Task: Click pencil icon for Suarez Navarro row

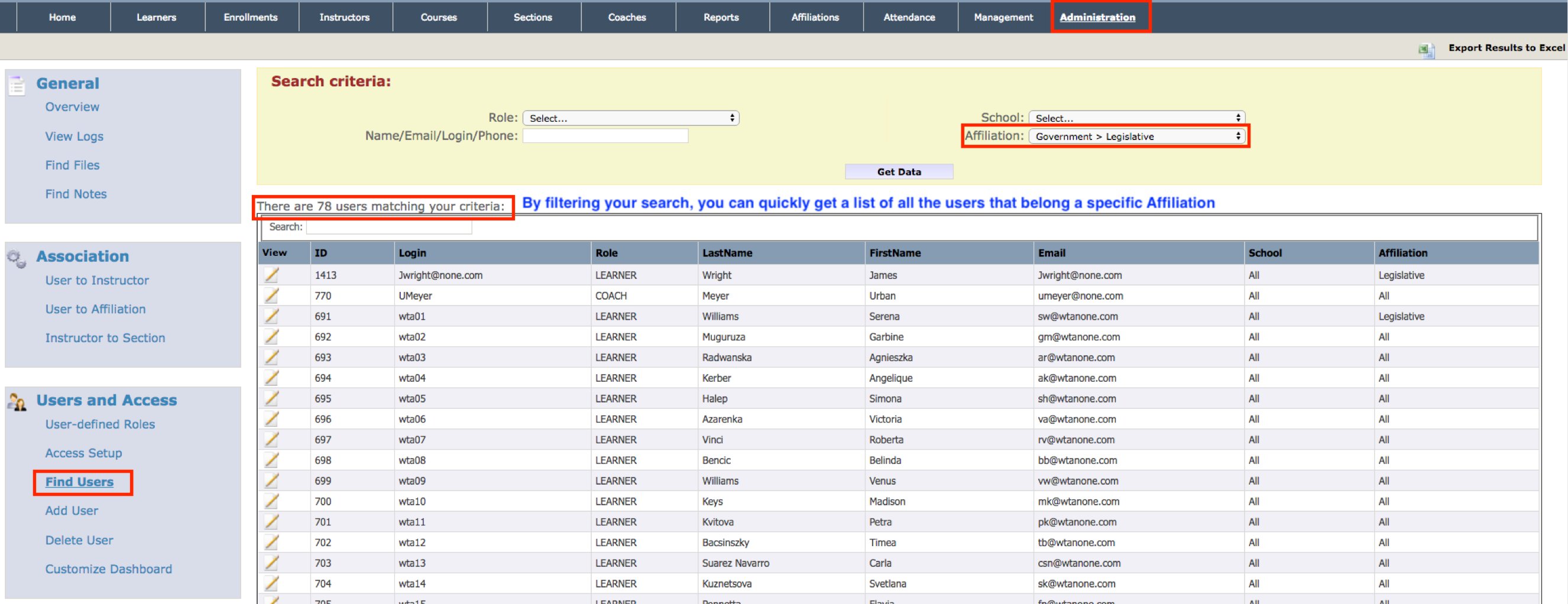Action: coord(271,563)
